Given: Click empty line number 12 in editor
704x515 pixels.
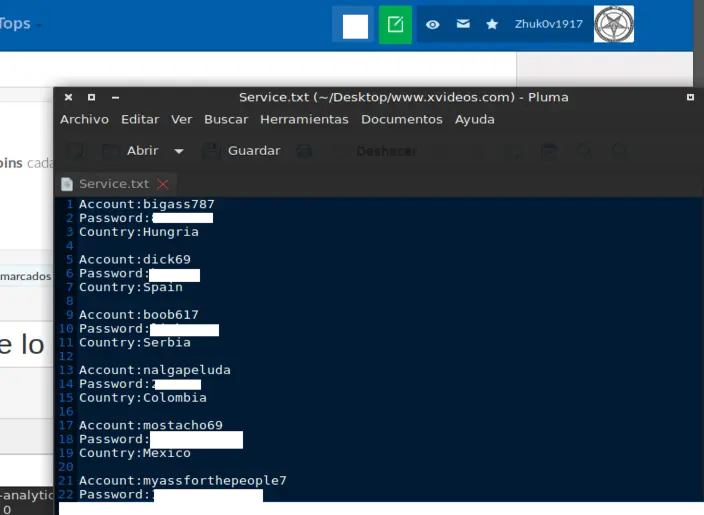Looking at the screenshot, I should [66, 357].
